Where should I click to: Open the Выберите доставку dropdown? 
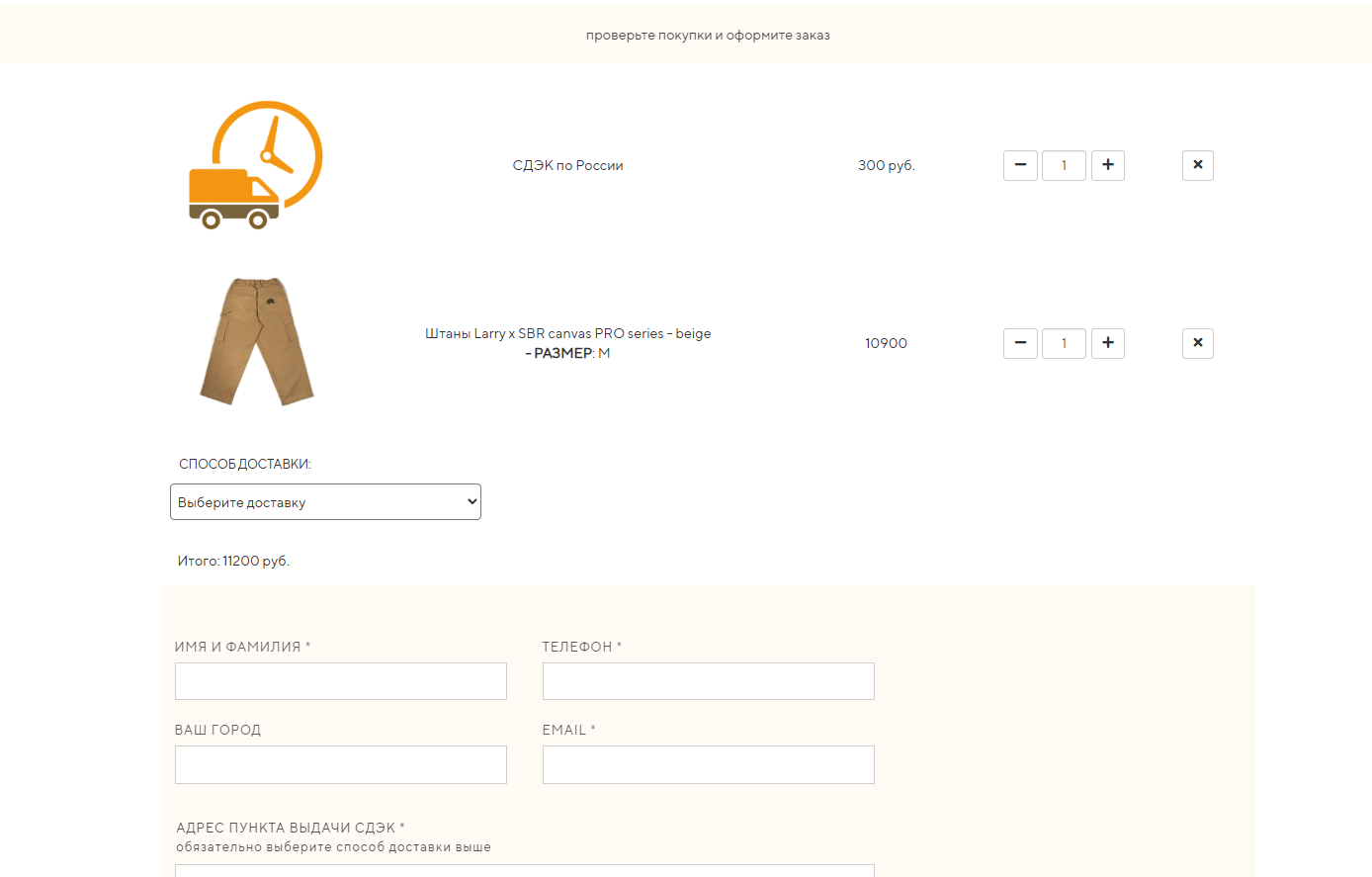pyautogui.click(x=325, y=501)
